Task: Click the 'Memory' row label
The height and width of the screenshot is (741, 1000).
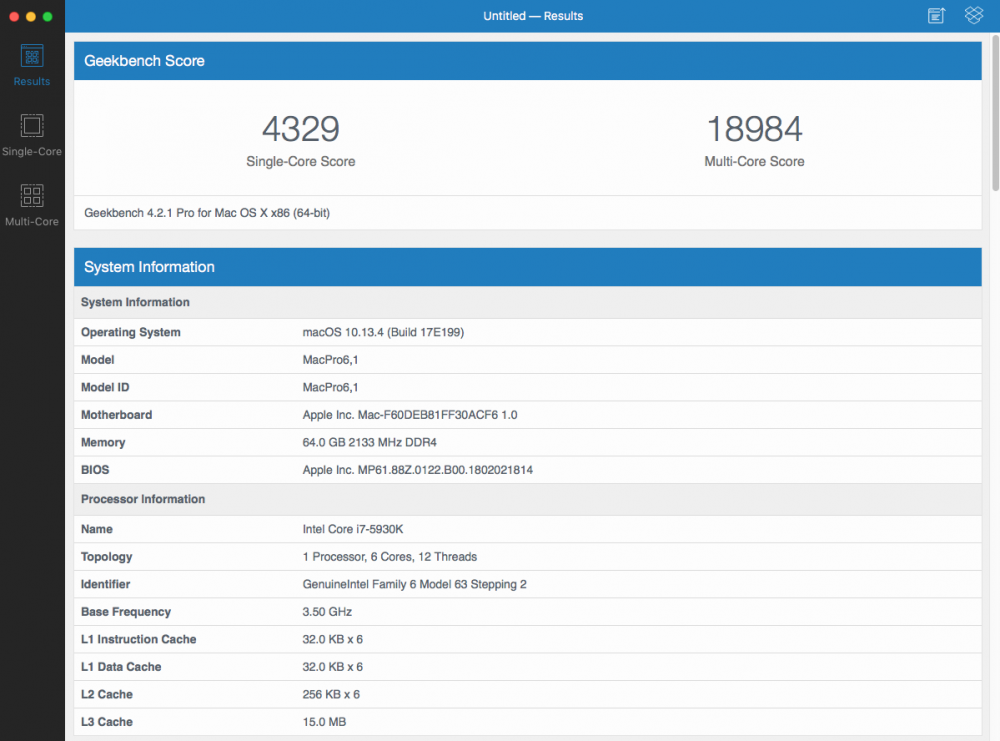Action: 103,442
